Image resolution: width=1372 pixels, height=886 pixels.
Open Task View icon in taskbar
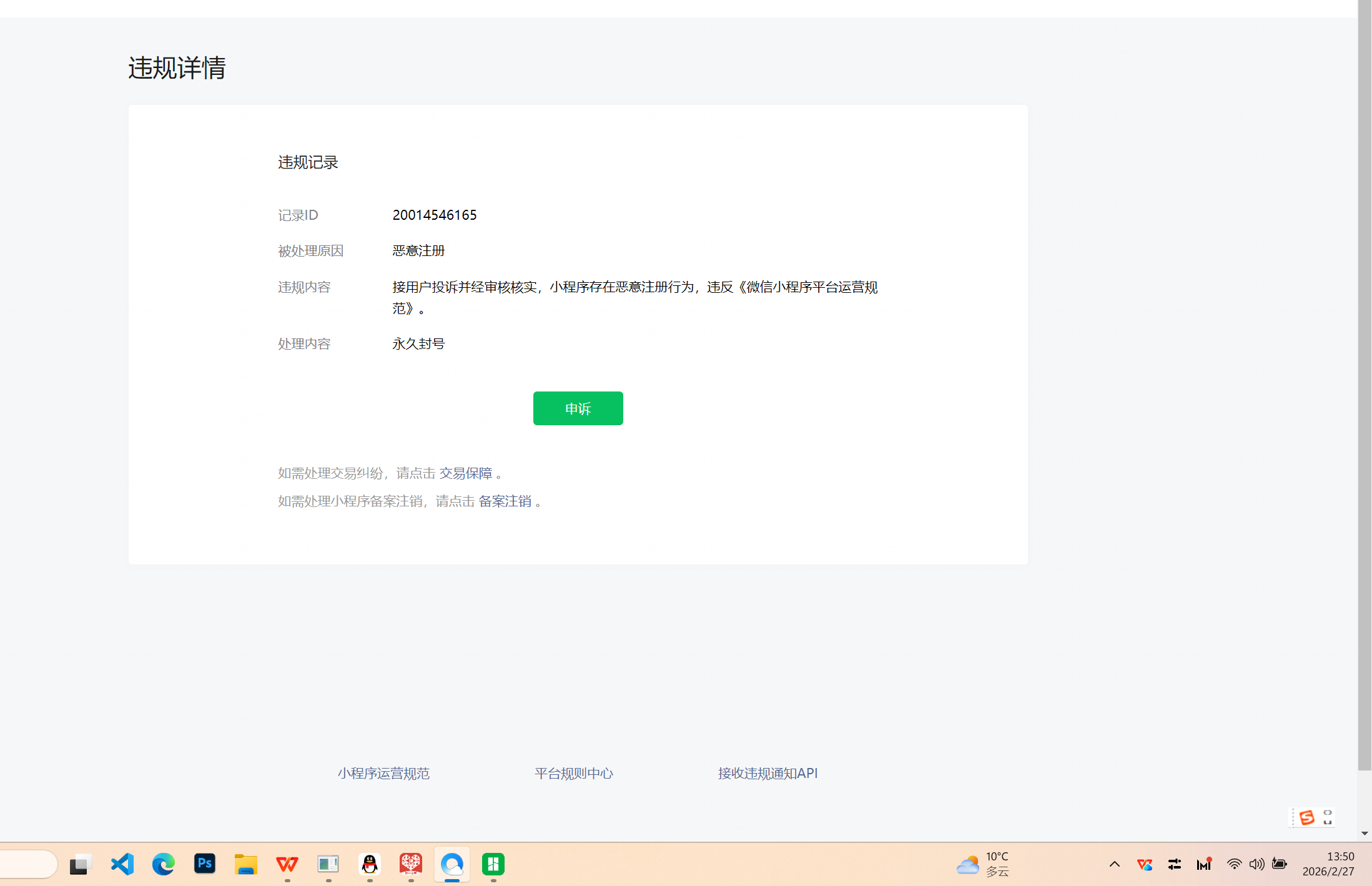(x=81, y=864)
